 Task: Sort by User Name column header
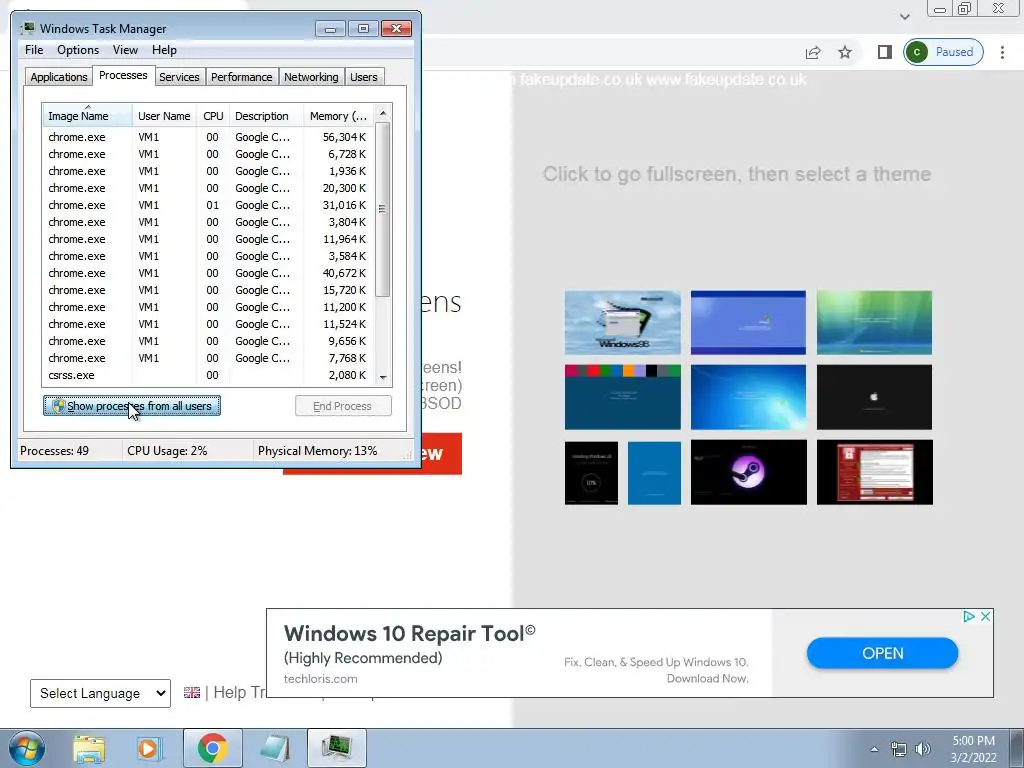coord(164,116)
